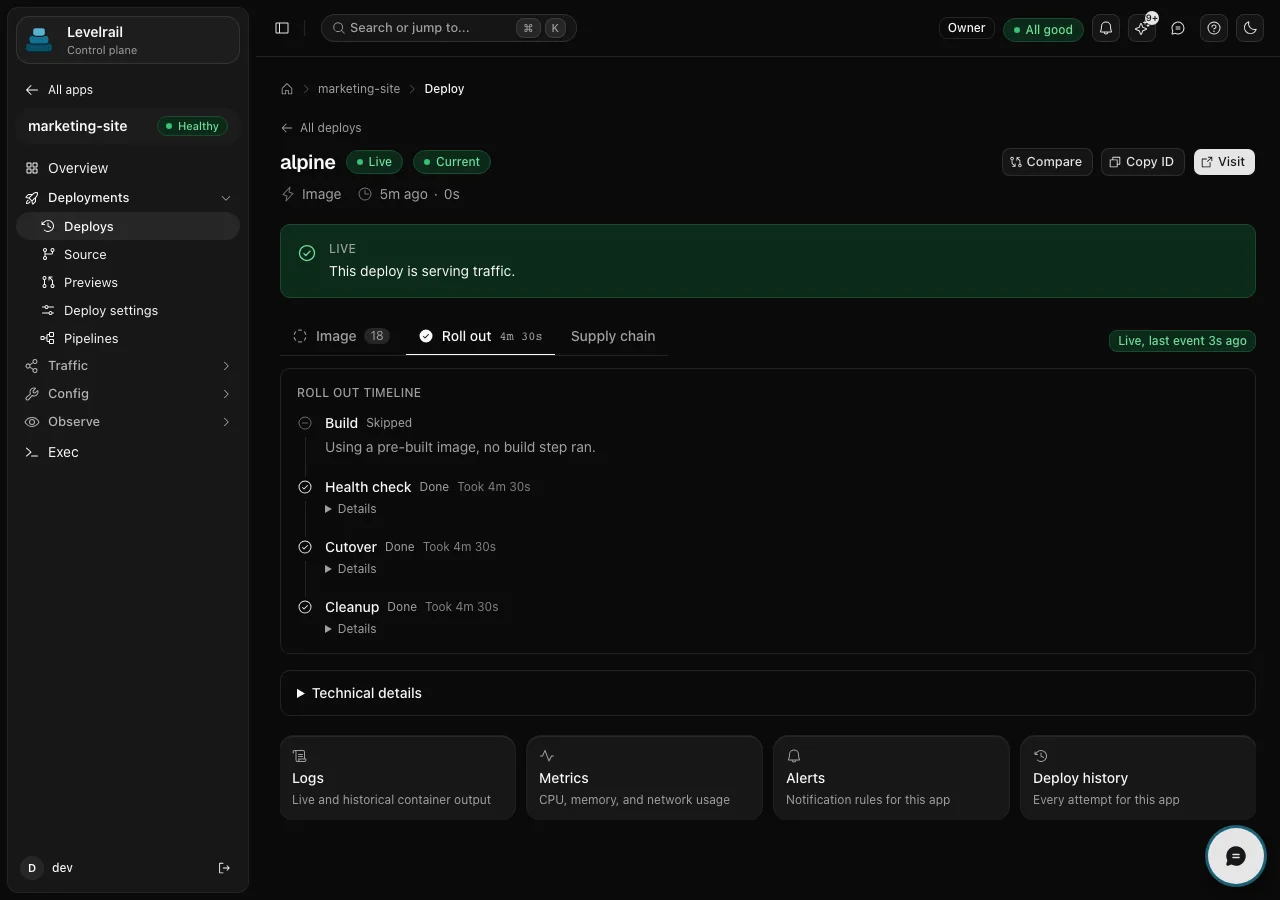Screen dimensions: 1280x900
Task: Open the Deploy history card
Action: point(1138,778)
